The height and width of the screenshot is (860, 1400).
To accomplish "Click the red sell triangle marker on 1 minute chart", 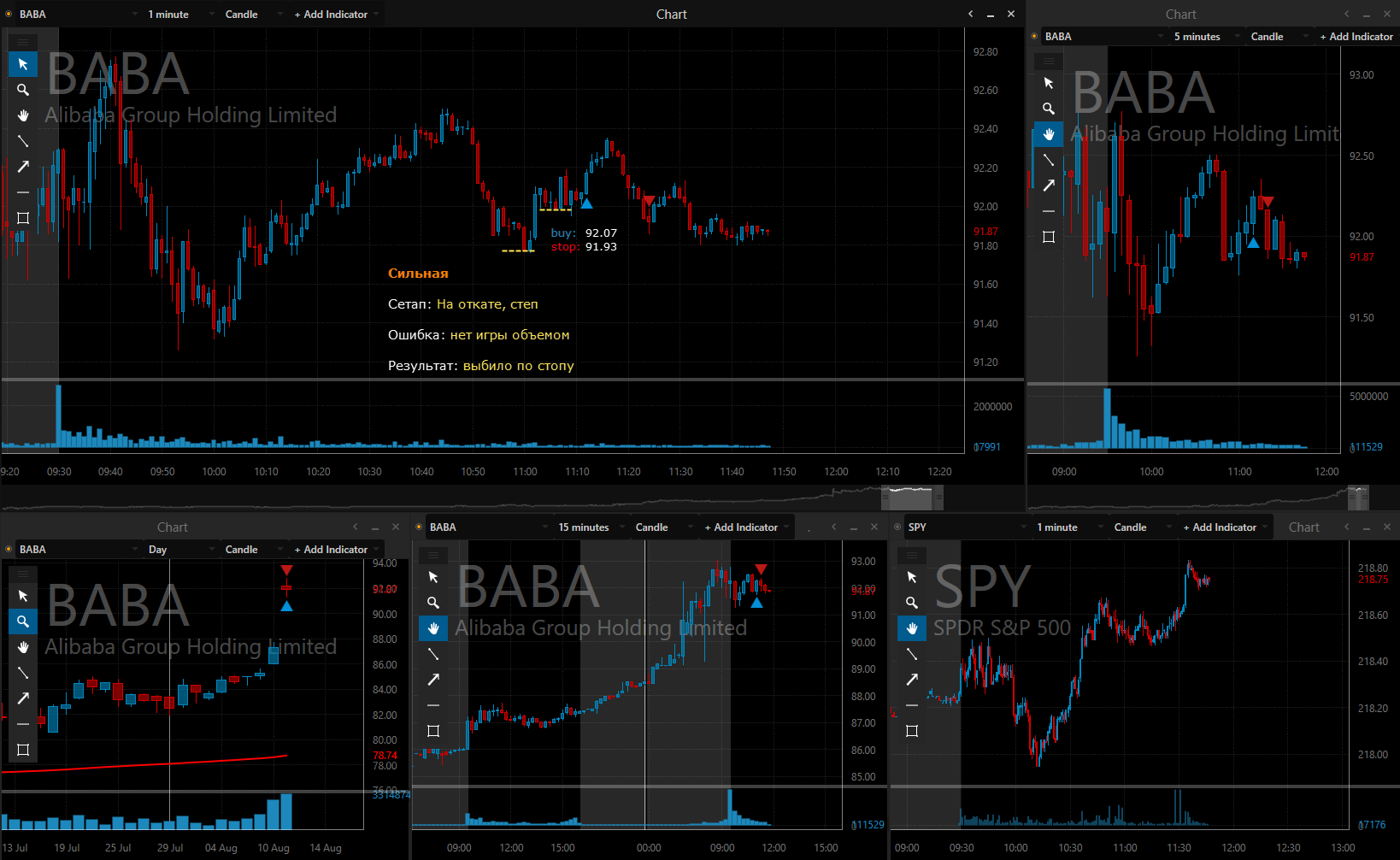I will pyautogui.click(x=649, y=201).
